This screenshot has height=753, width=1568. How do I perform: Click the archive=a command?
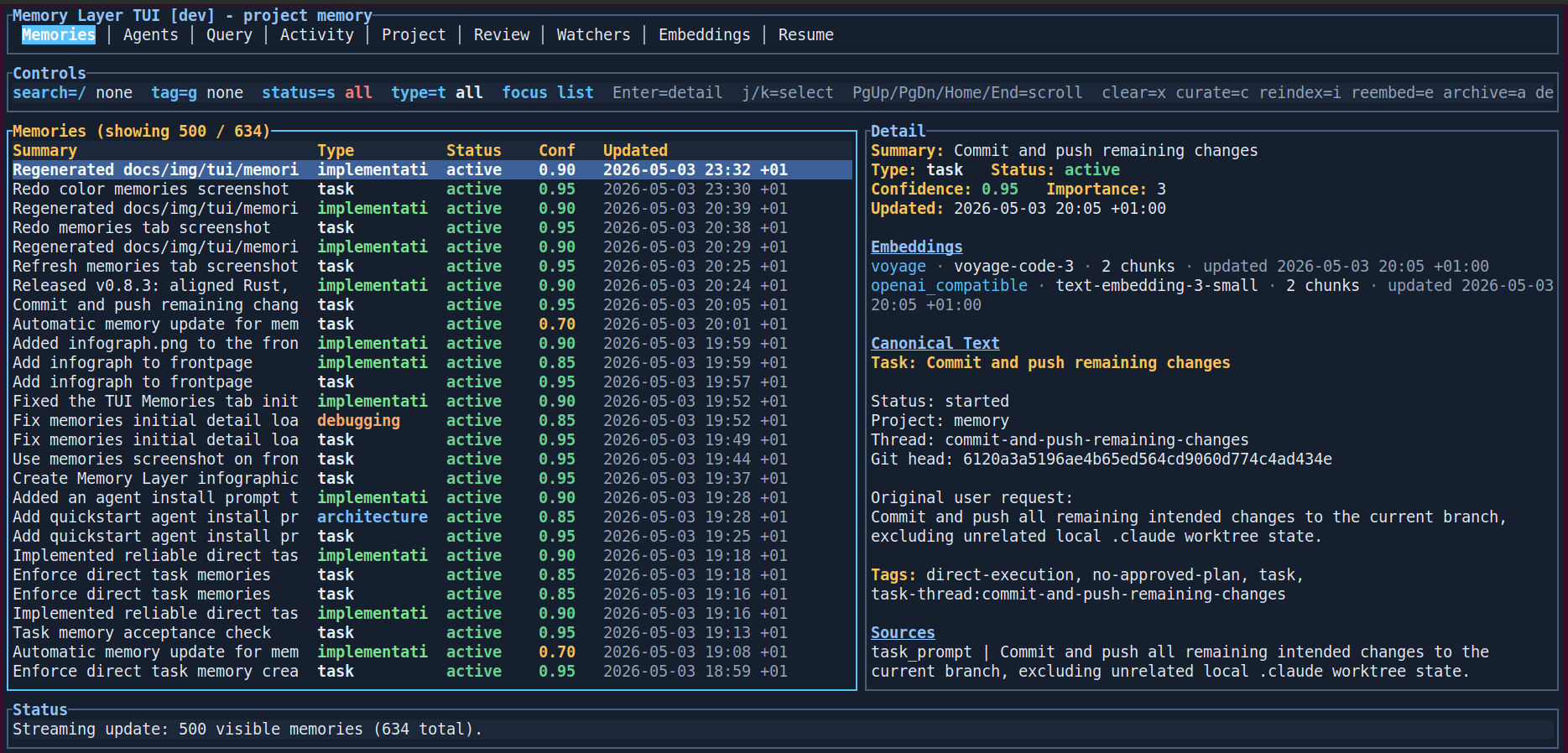coord(1484,92)
